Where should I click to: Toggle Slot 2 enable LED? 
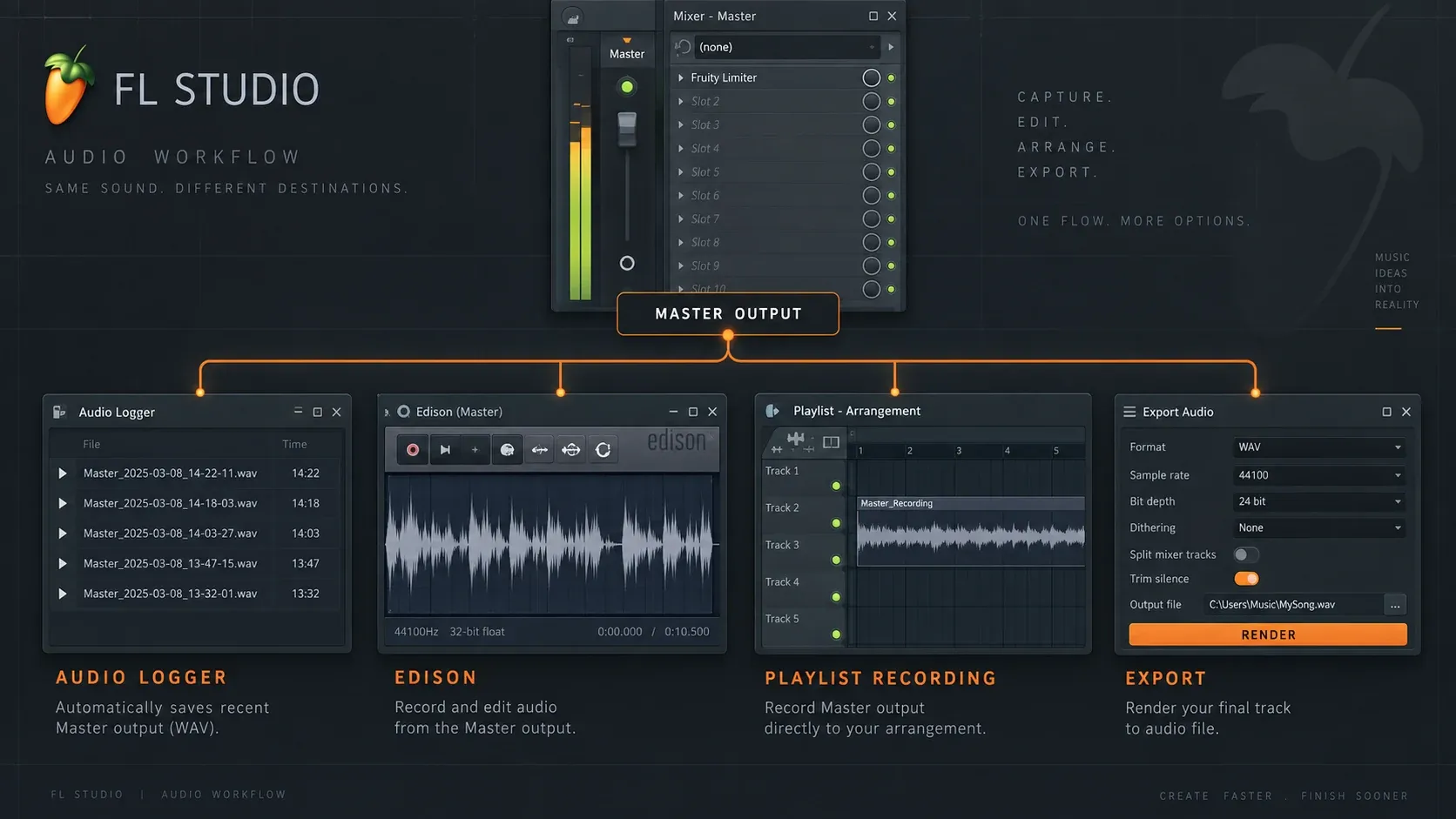[x=891, y=101]
